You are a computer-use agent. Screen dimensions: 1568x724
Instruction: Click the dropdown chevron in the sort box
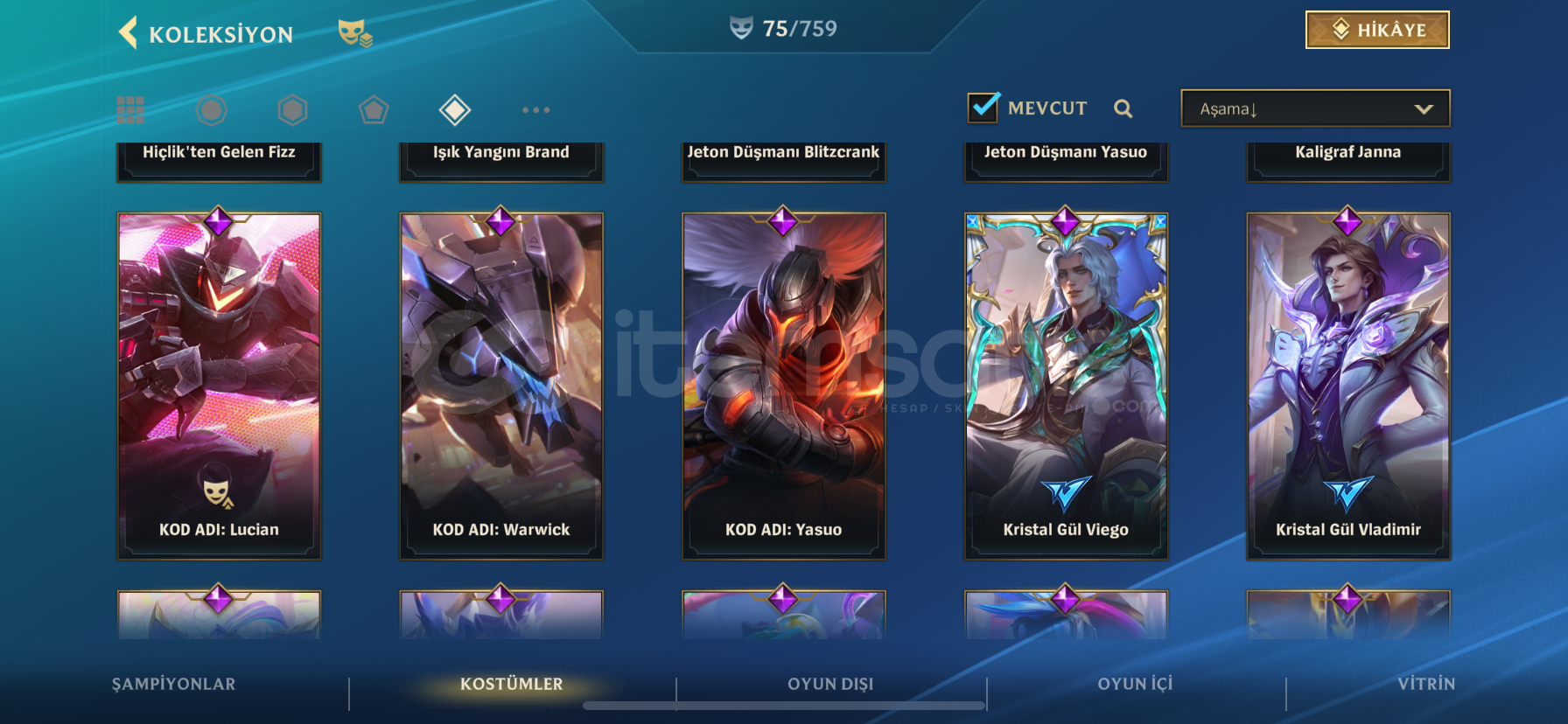point(1424,109)
